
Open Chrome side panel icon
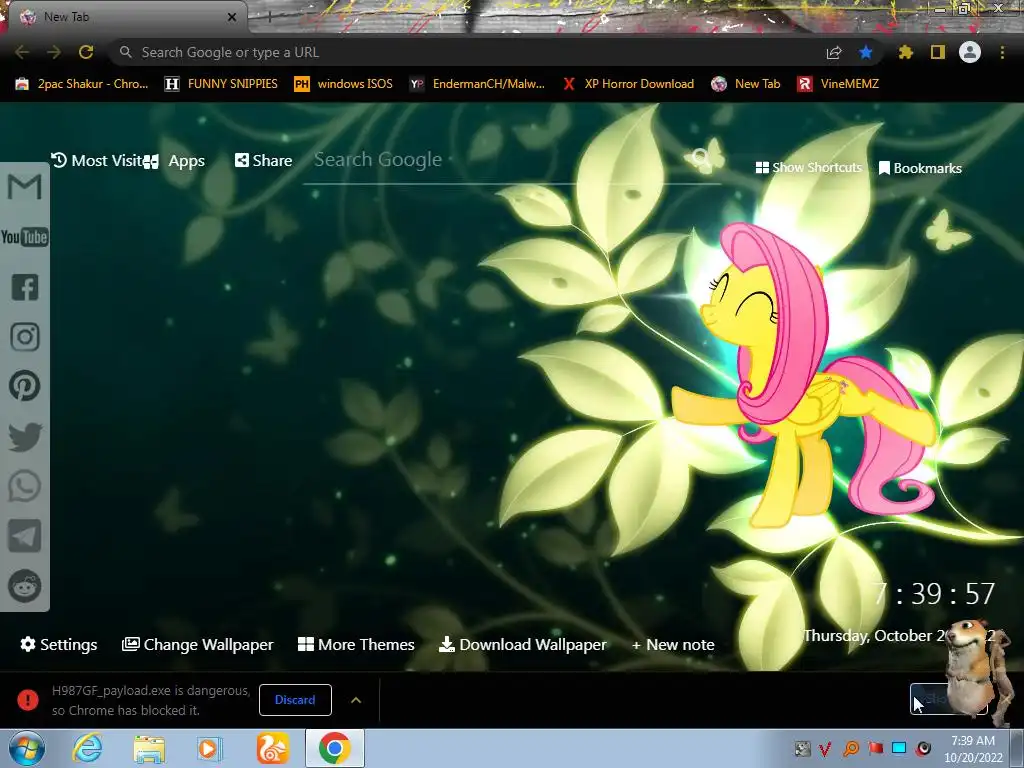[x=938, y=52]
